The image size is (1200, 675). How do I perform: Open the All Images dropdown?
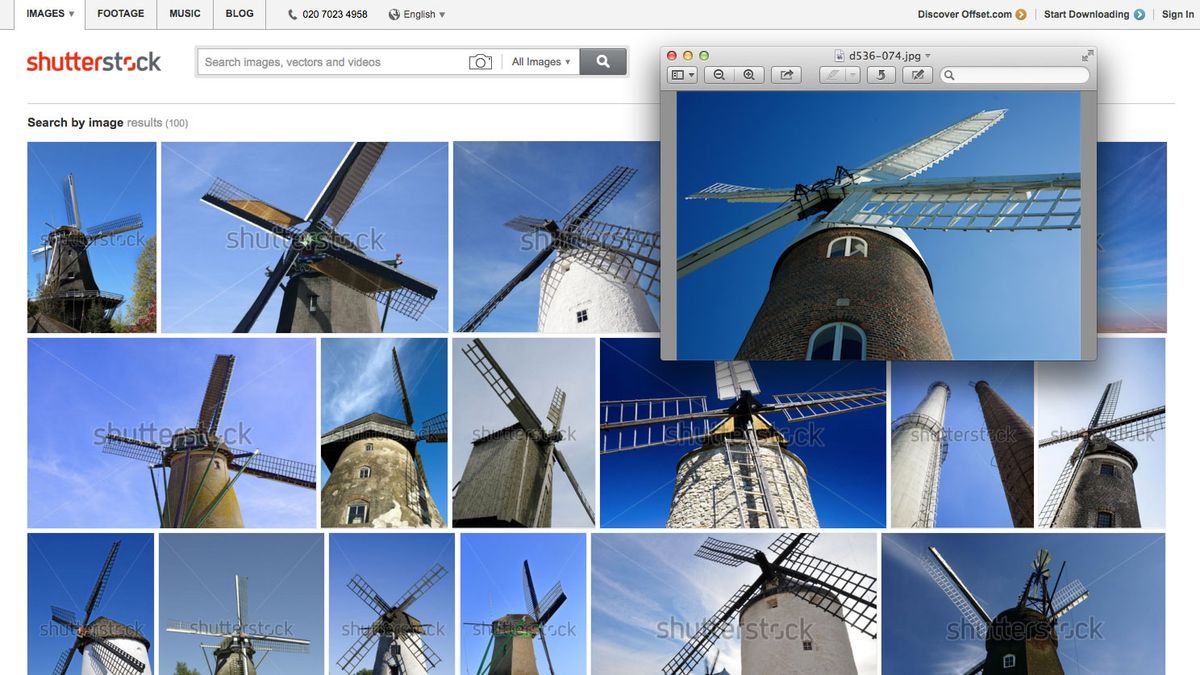coord(540,61)
